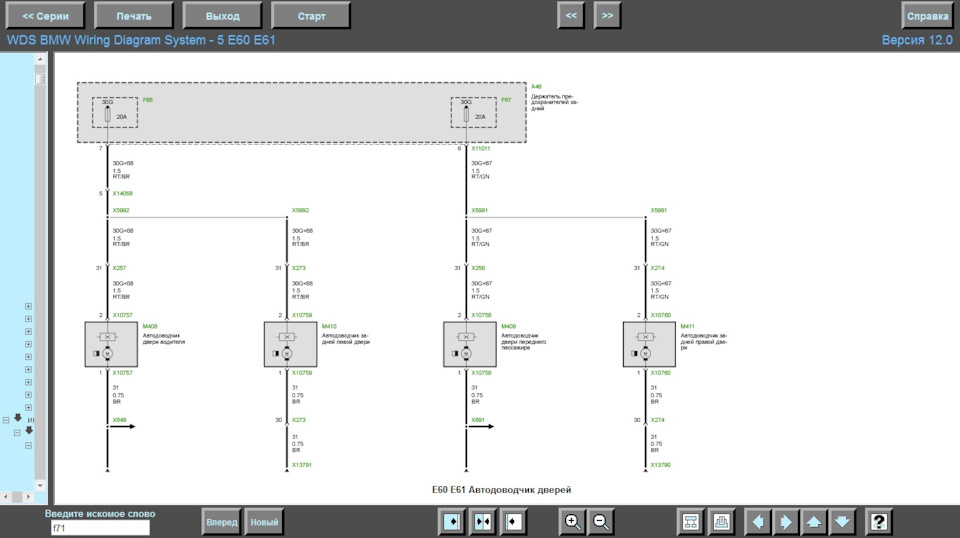Collapse the last minus node in the tree
The width and height of the screenshot is (960, 538).
[28, 446]
